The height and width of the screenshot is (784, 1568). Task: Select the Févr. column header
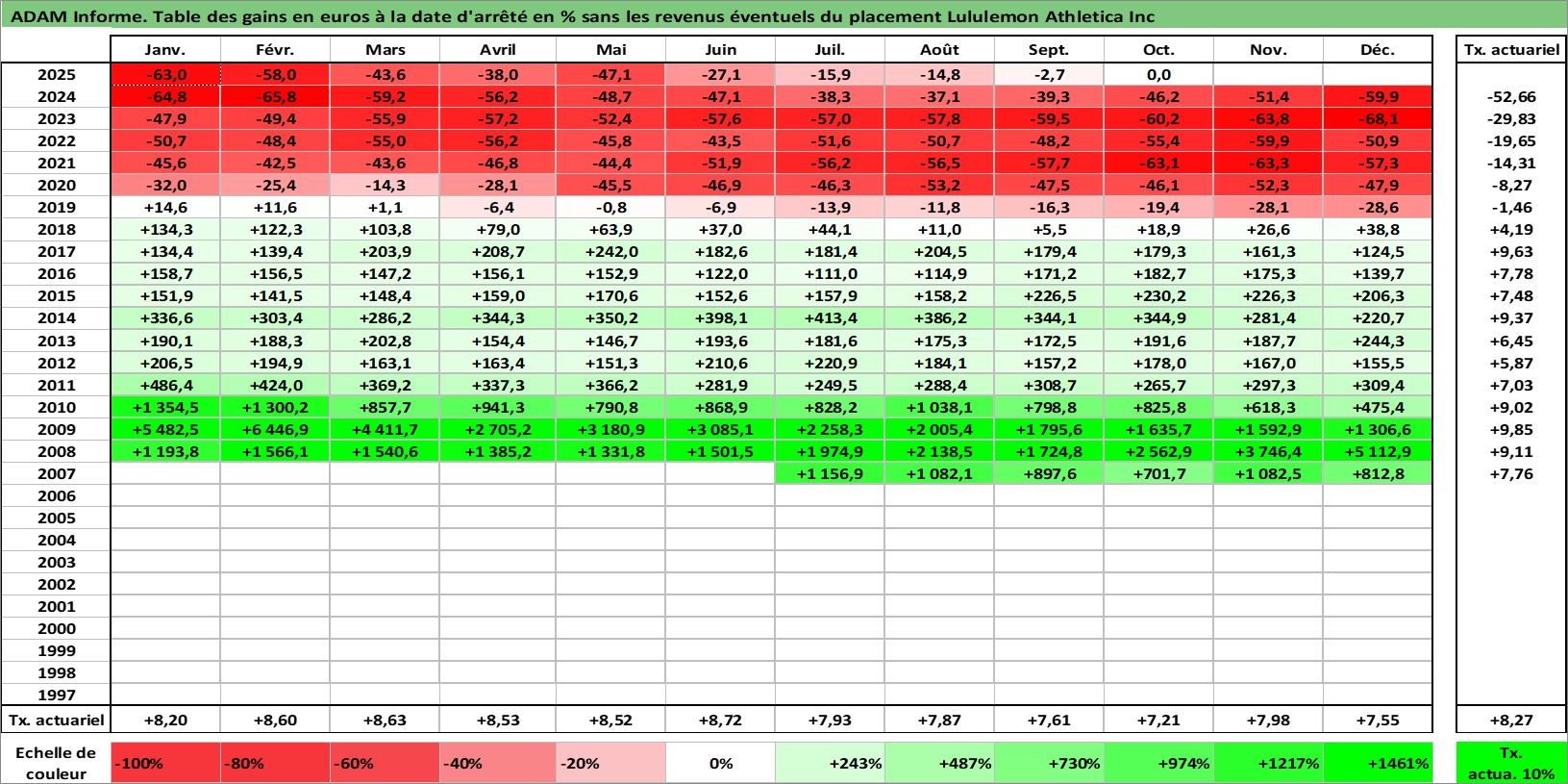pos(275,50)
